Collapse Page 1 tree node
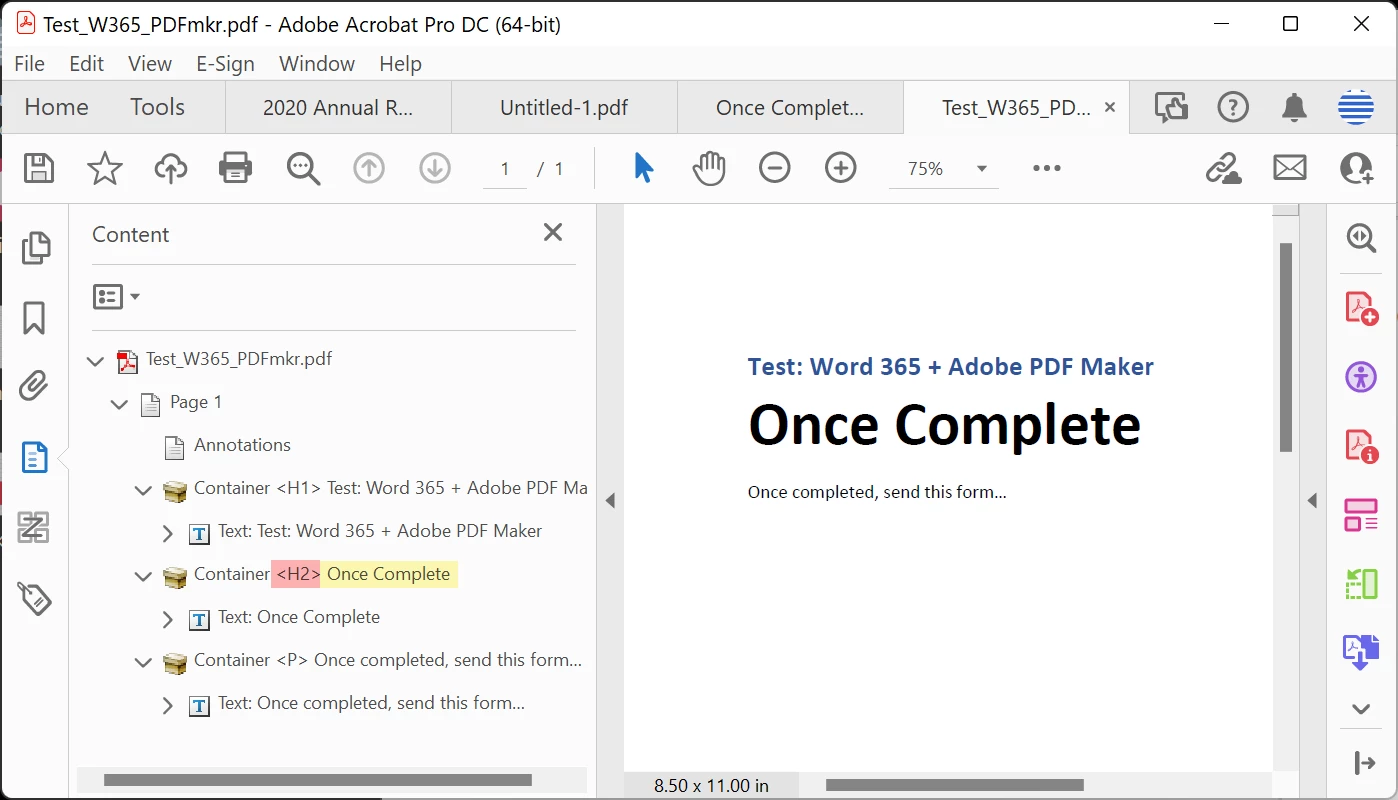This screenshot has height=800, width=1398. pos(120,403)
